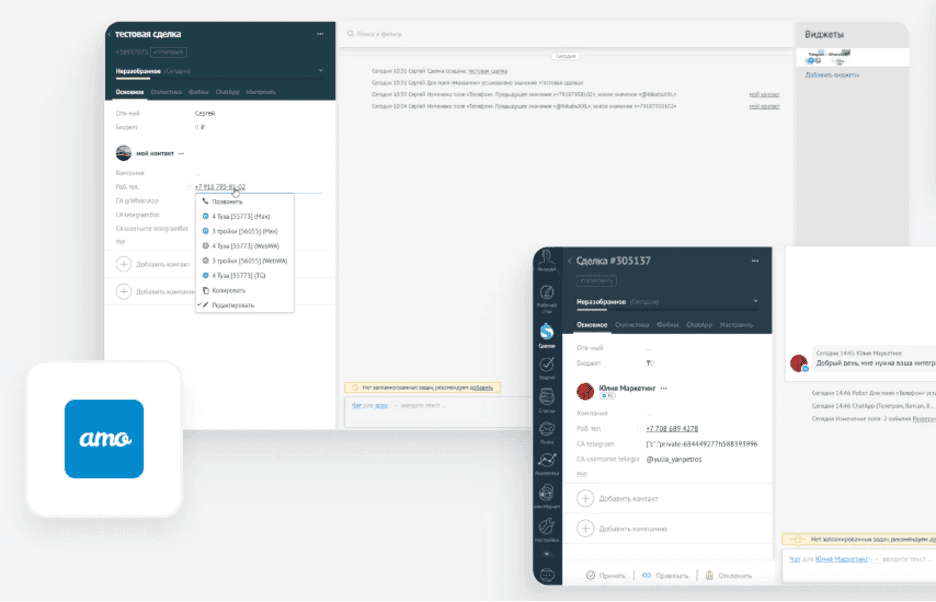Switch to 'ChatApp' tab in Сделка #305137
This screenshot has height=602, width=936.
coord(699,325)
